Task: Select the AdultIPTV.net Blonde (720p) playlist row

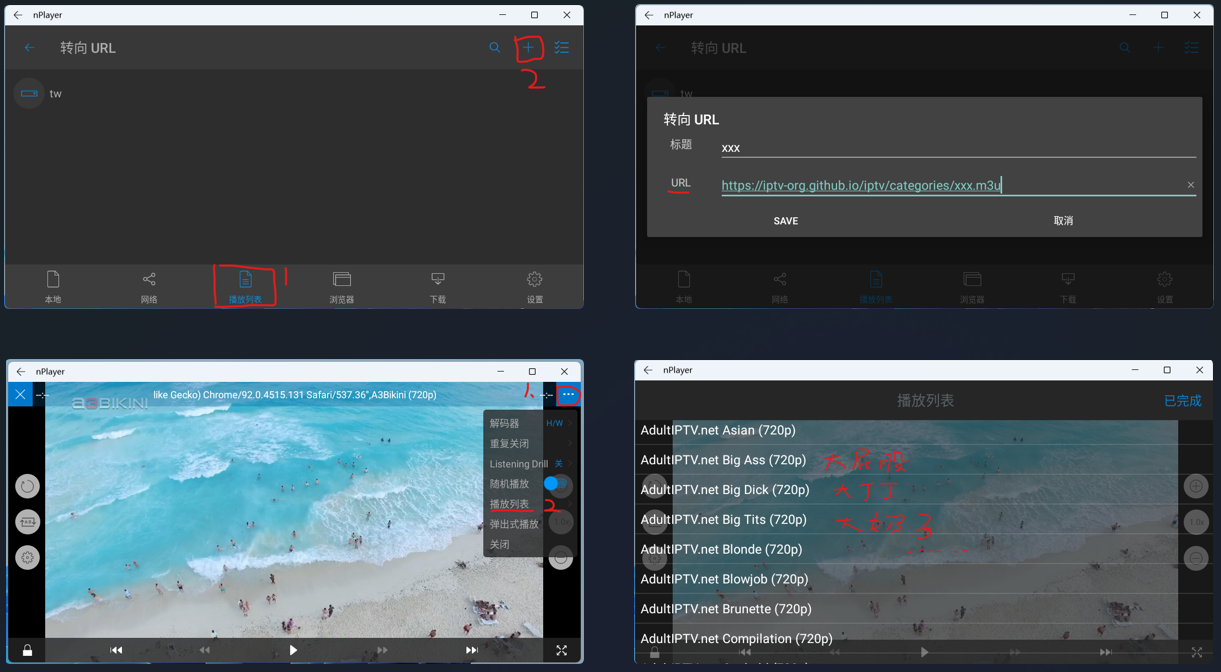Action: tap(923, 549)
